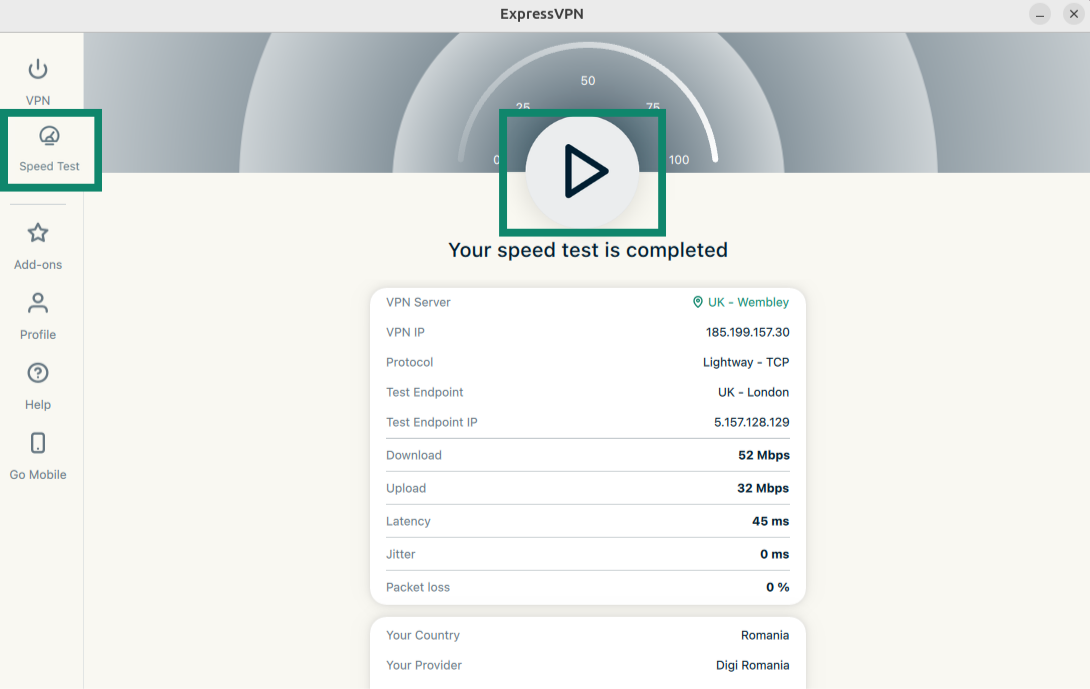Start the speed test with play button
This screenshot has height=689, width=1090.
[582, 172]
